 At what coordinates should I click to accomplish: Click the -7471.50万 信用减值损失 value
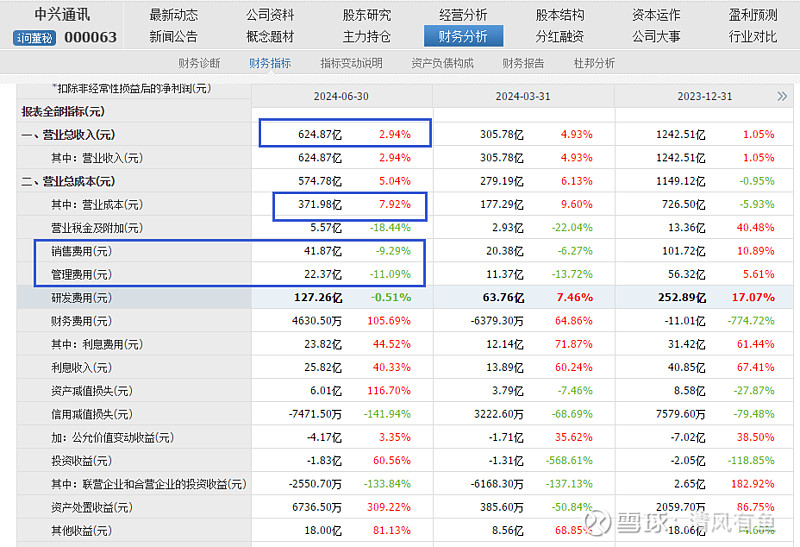[315, 414]
